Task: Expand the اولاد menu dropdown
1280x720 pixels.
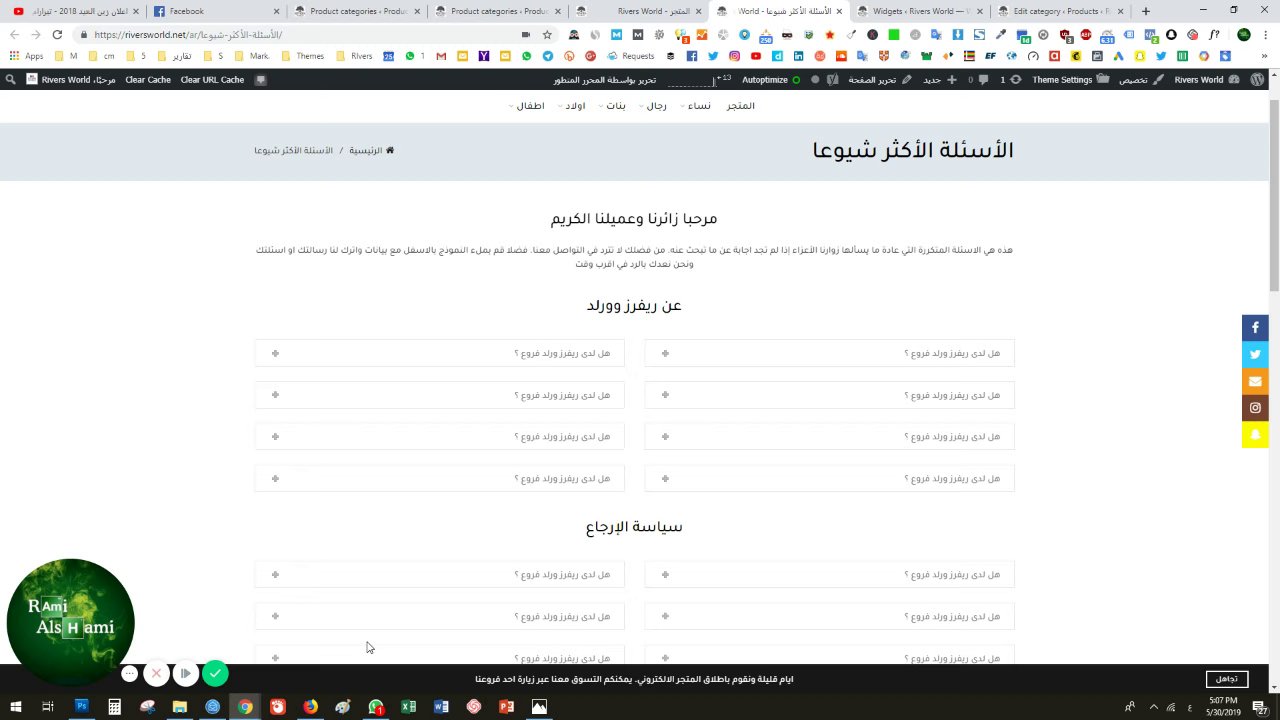Action: pyautogui.click(x=571, y=105)
